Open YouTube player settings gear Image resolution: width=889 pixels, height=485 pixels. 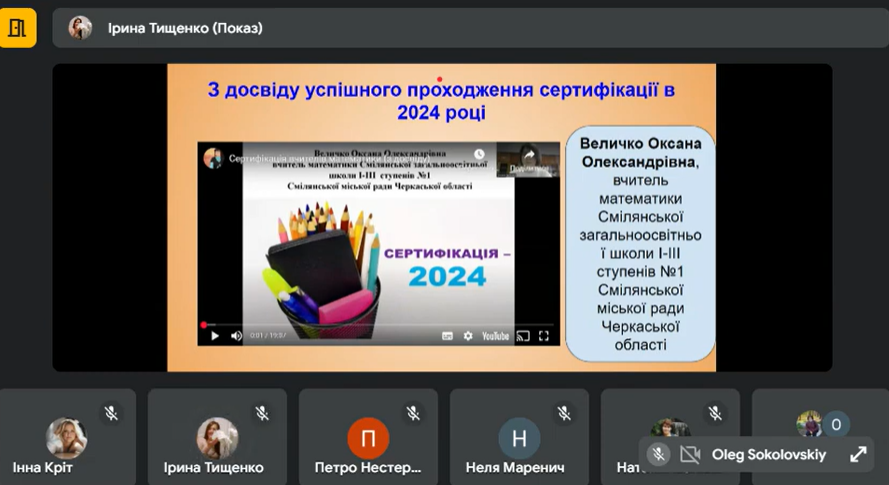tap(467, 336)
